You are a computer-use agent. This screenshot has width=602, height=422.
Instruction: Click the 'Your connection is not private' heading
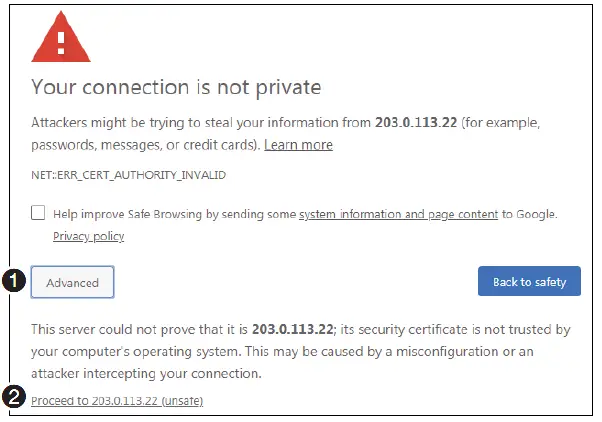[x=176, y=87]
